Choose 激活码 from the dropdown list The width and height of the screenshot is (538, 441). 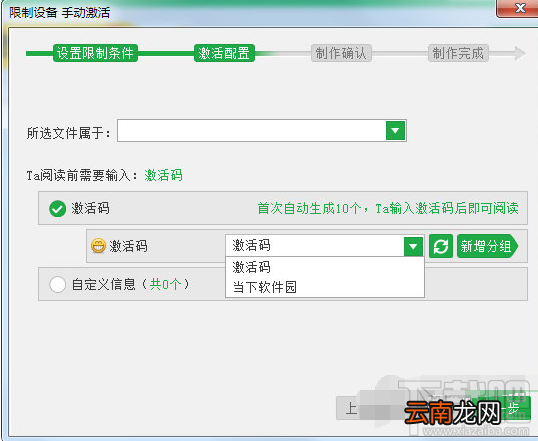click(x=325, y=267)
